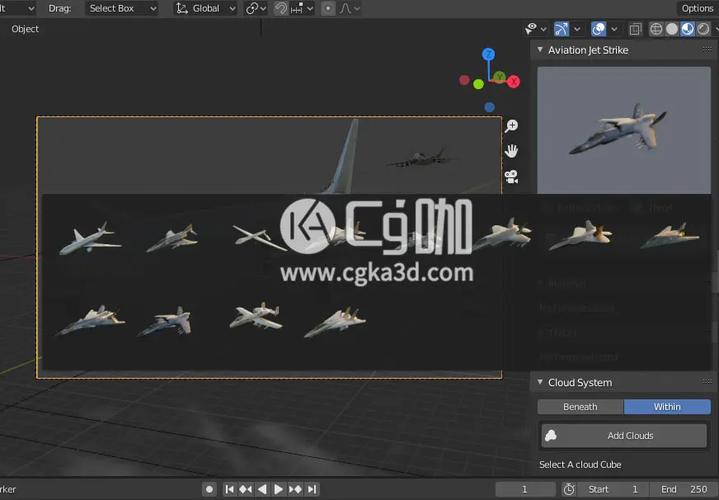Click the red X axis gizmo handle

tap(513, 82)
